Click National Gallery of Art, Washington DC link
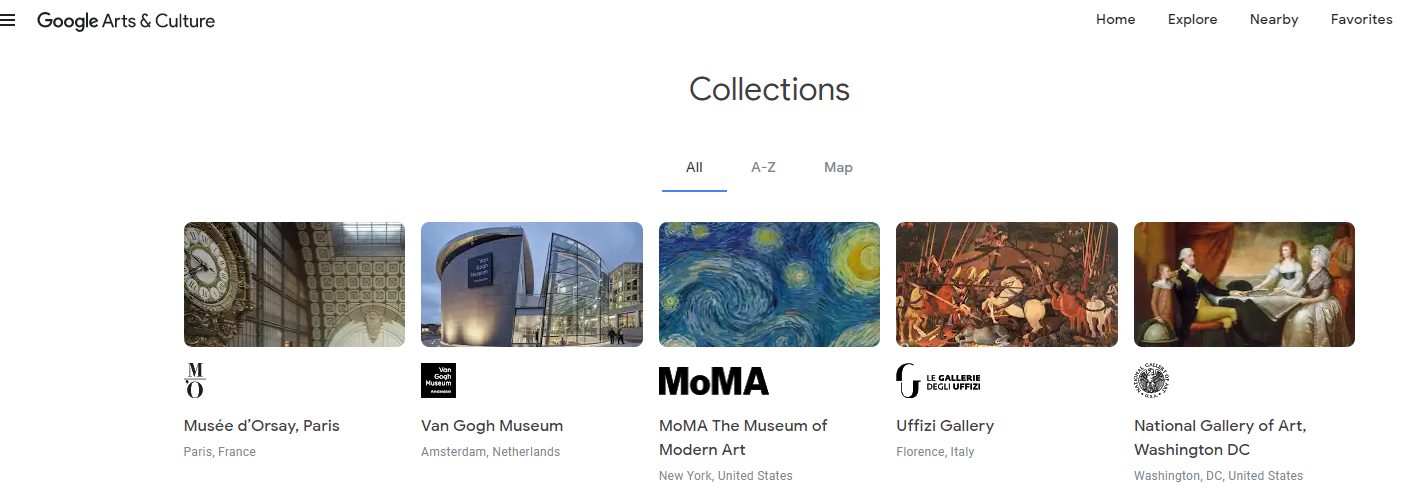1411x503 pixels. (x=1220, y=438)
